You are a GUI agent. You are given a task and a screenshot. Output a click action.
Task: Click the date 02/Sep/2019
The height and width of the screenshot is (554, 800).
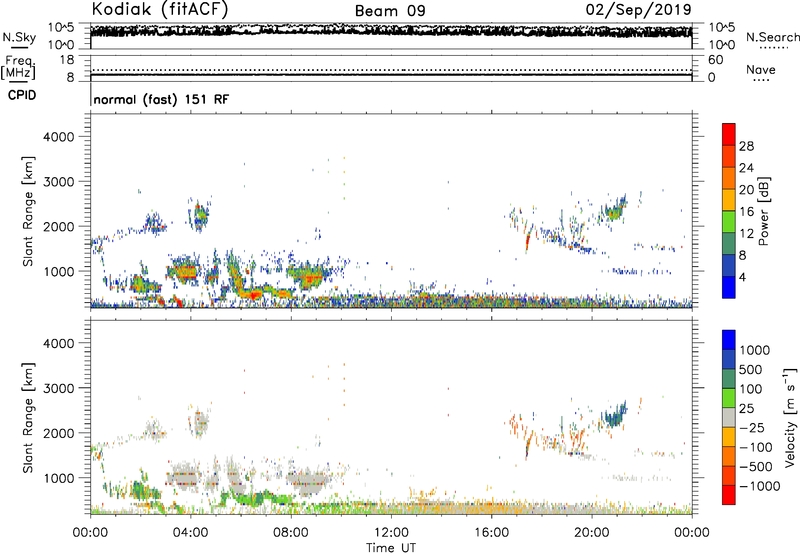(x=638, y=9)
